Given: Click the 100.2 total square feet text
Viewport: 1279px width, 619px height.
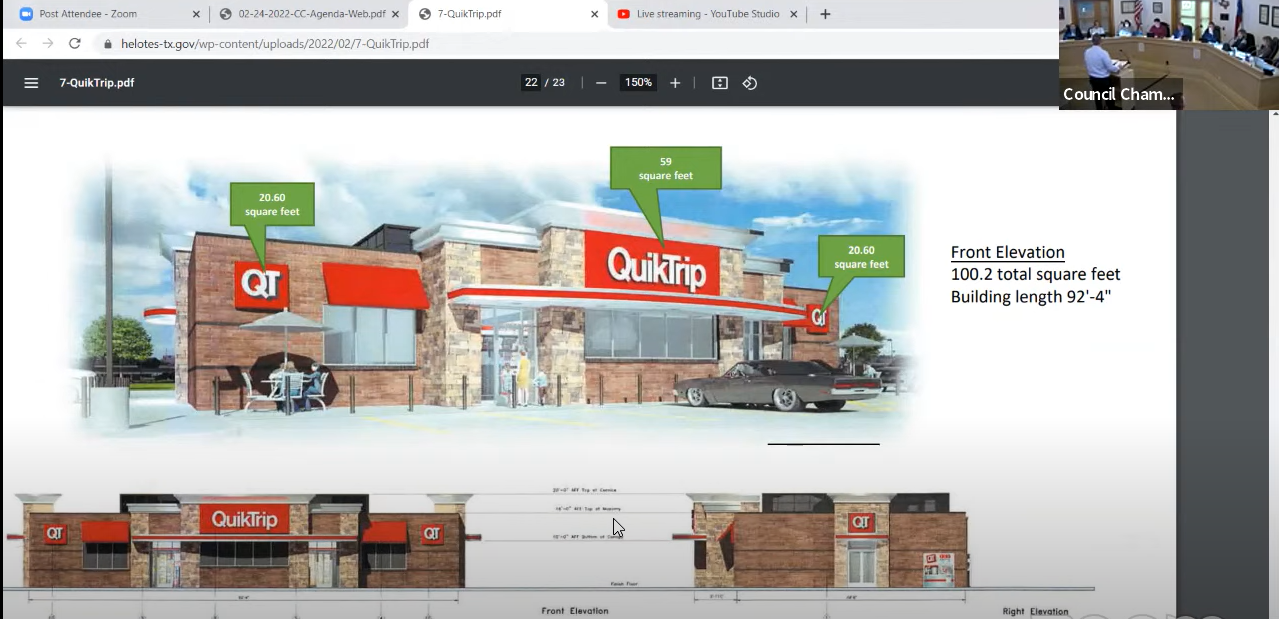Looking at the screenshot, I should tap(1035, 274).
